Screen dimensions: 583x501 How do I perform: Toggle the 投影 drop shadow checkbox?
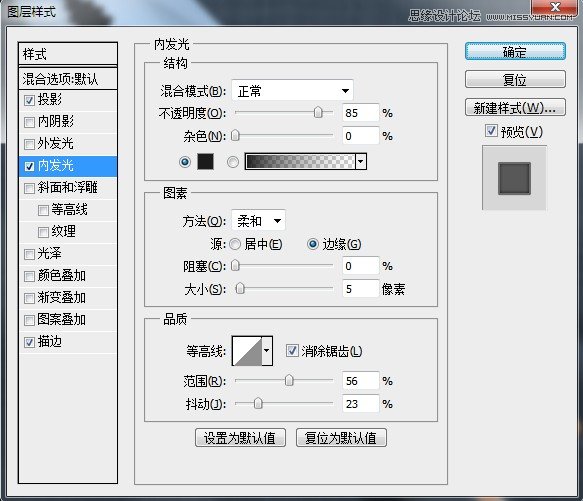29,100
